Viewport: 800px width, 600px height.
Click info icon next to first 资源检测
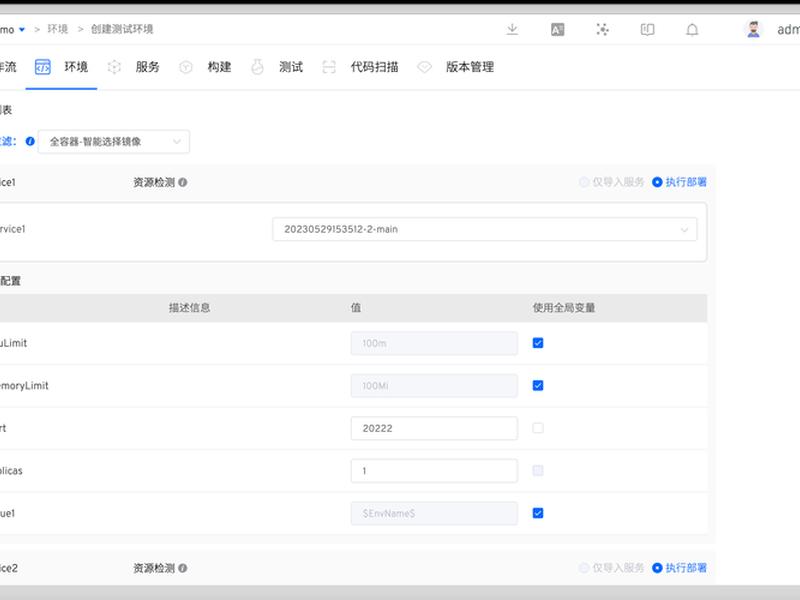coord(183,182)
